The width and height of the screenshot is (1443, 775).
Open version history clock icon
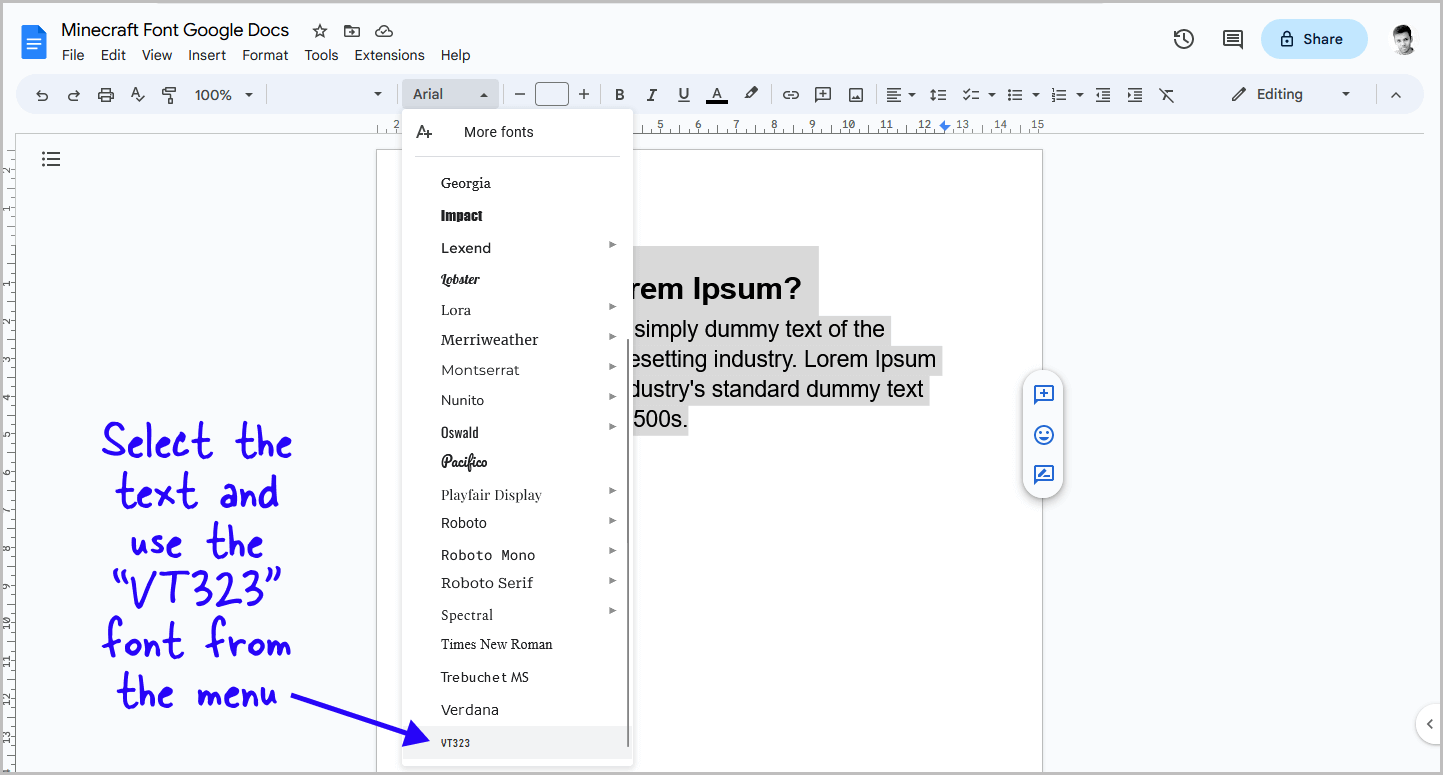(x=1184, y=39)
